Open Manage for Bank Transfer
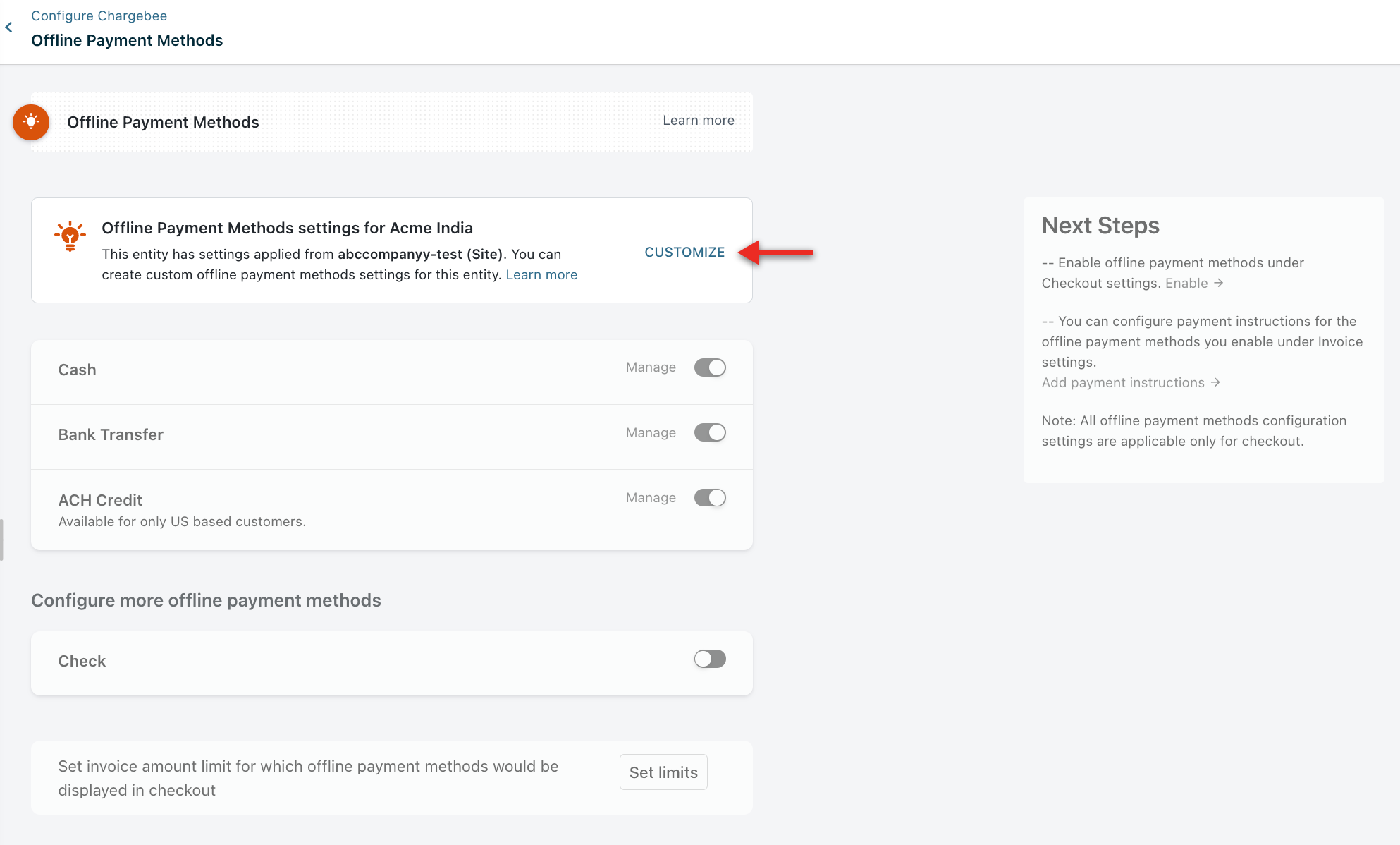The image size is (1400, 845). pyautogui.click(x=651, y=433)
